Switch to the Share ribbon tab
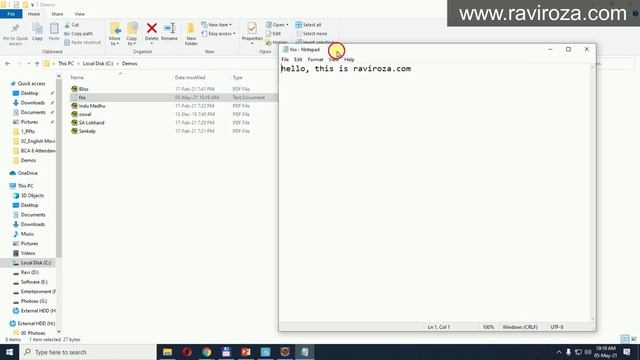Viewport: 640px width, 360px height. (x=57, y=14)
